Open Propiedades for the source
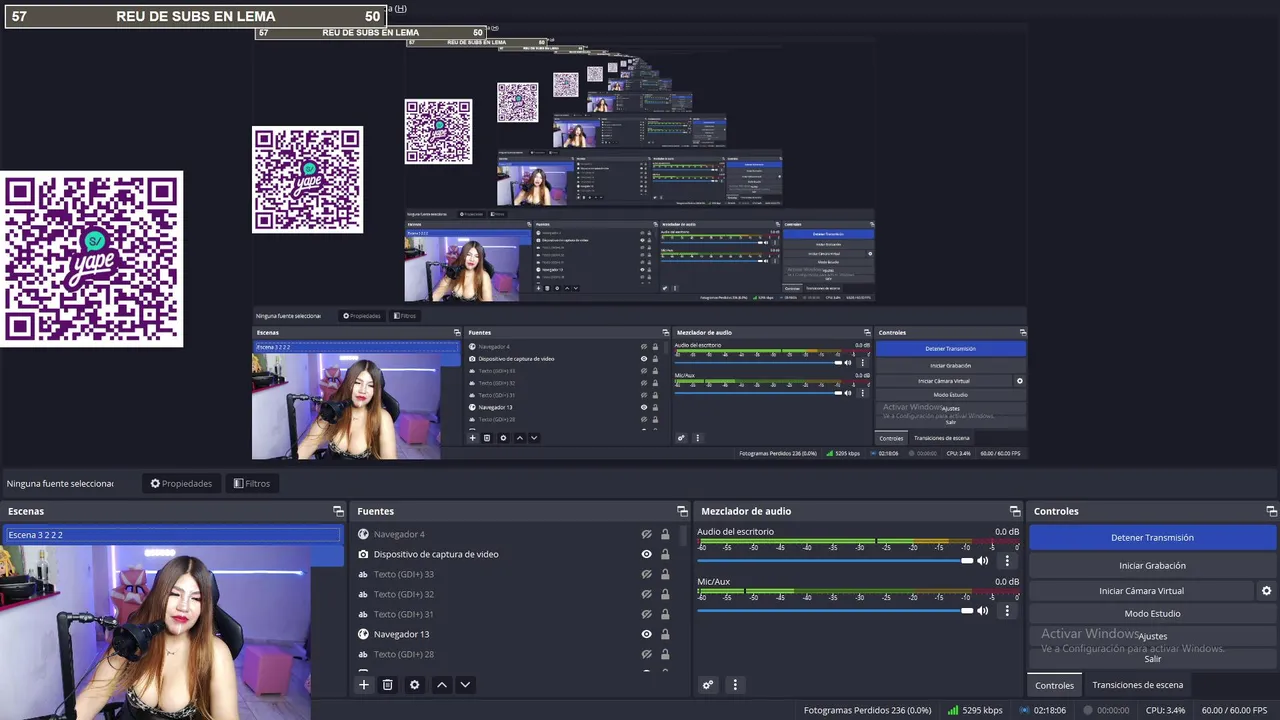This screenshot has width=1280, height=720. 181,483
